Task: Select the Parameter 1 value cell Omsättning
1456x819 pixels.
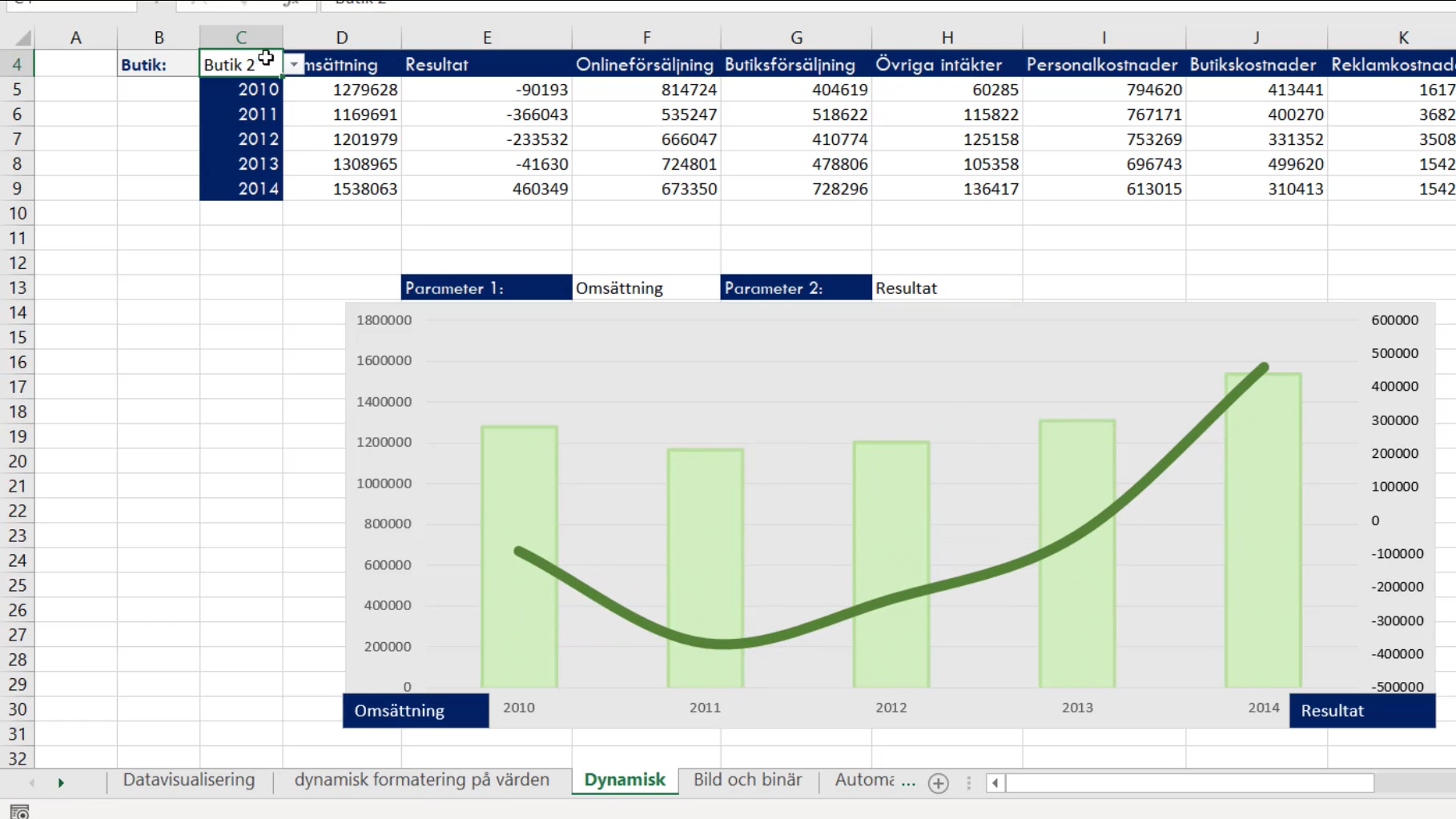Action: [646, 288]
